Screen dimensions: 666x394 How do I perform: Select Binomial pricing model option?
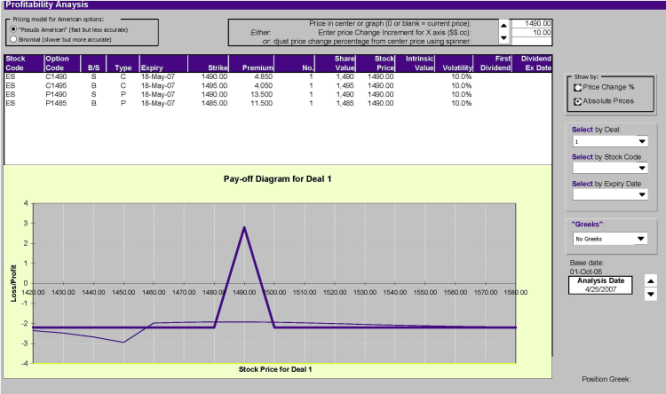(x=14, y=39)
